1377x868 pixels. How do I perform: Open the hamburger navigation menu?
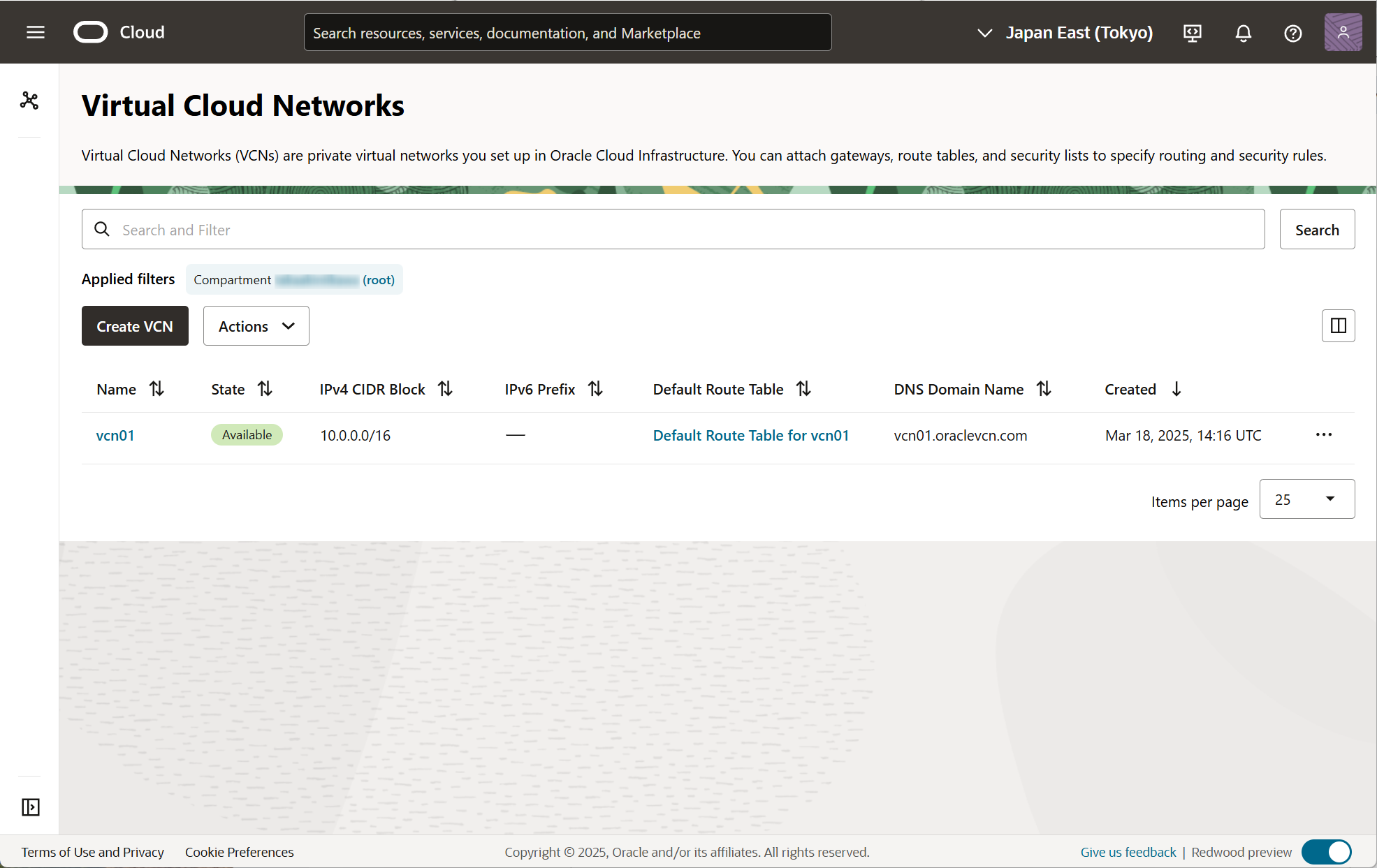[36, 32]
